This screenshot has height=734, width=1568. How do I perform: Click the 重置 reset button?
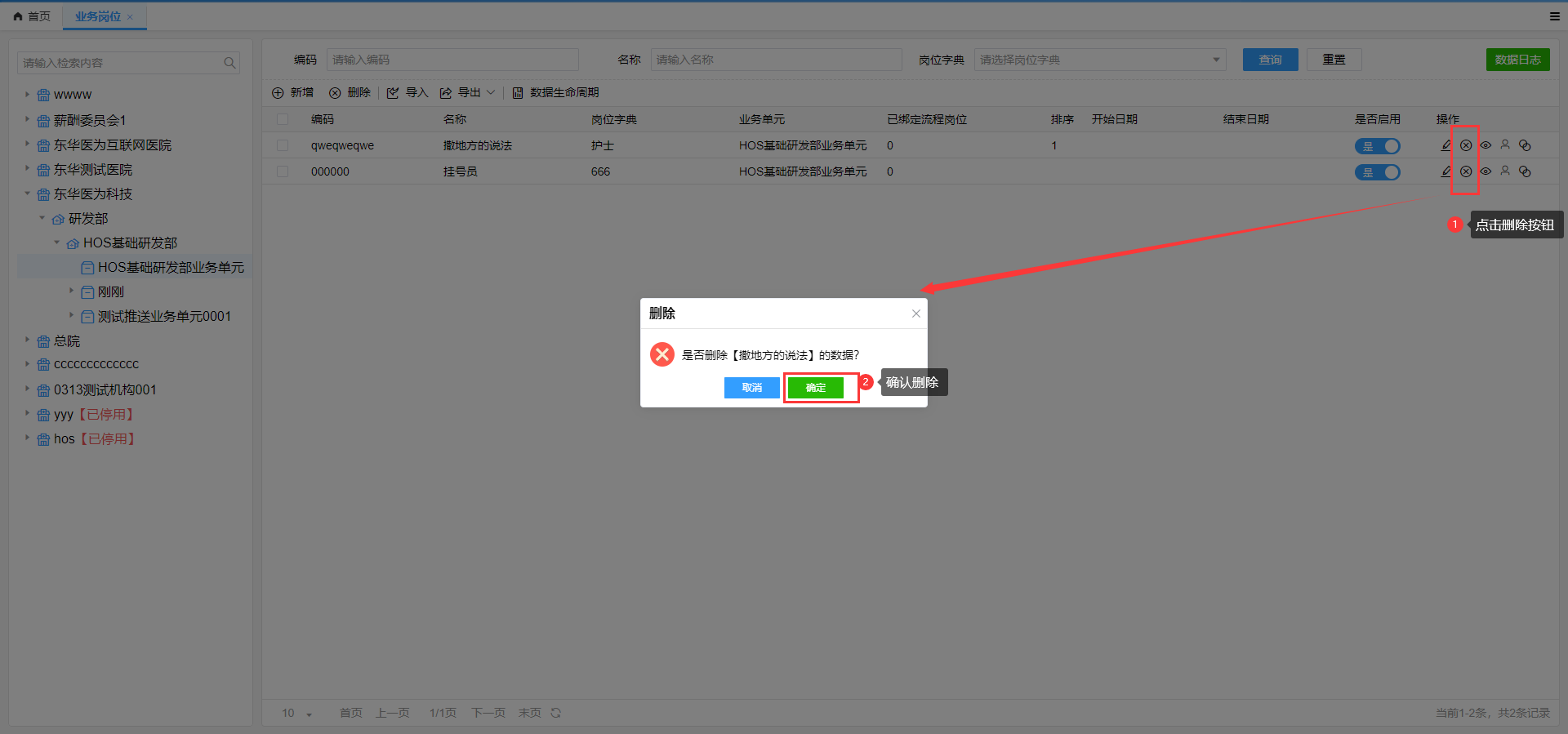point(1334,60)
